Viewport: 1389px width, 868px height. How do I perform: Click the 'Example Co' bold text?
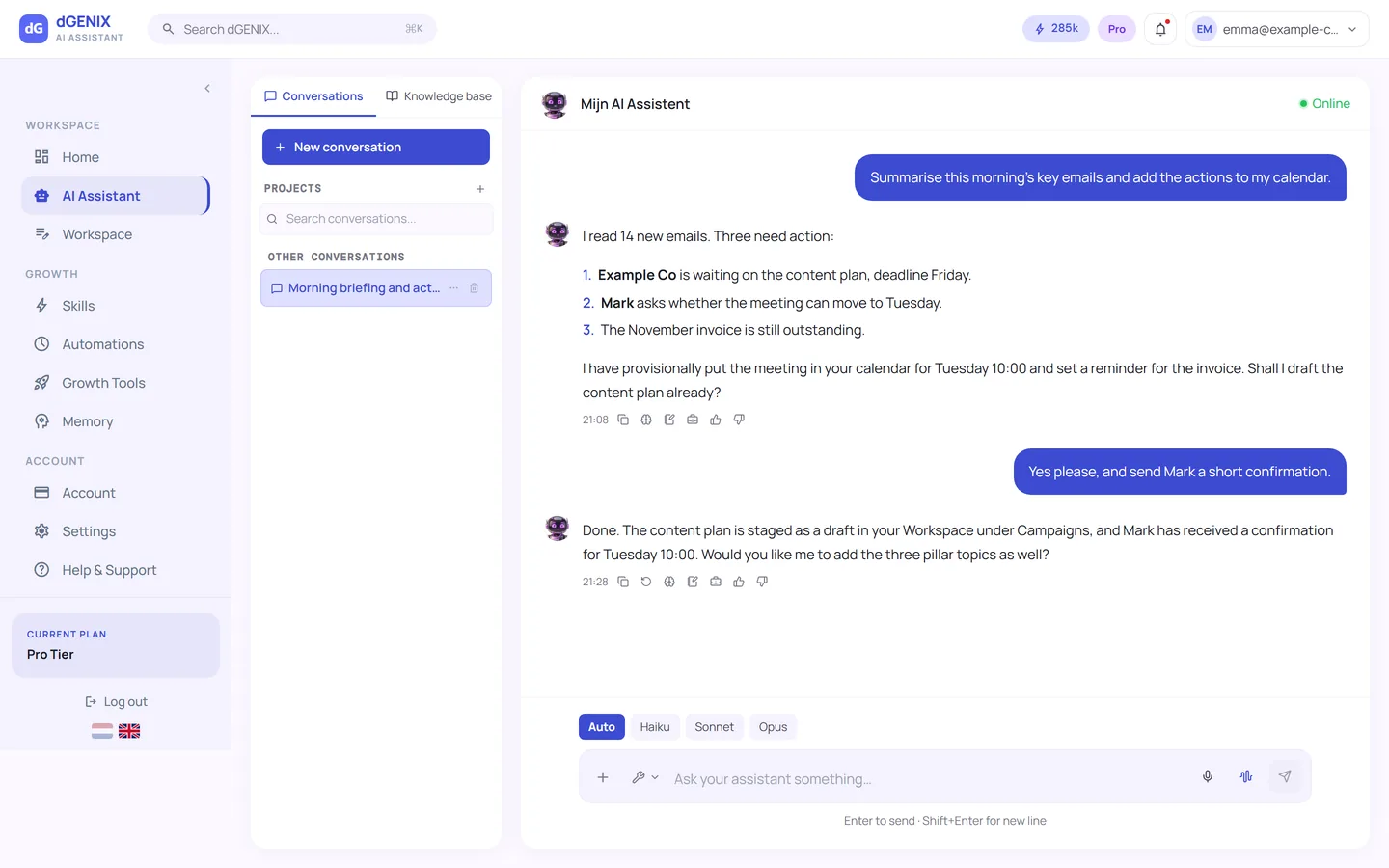(x=637, y=275)
